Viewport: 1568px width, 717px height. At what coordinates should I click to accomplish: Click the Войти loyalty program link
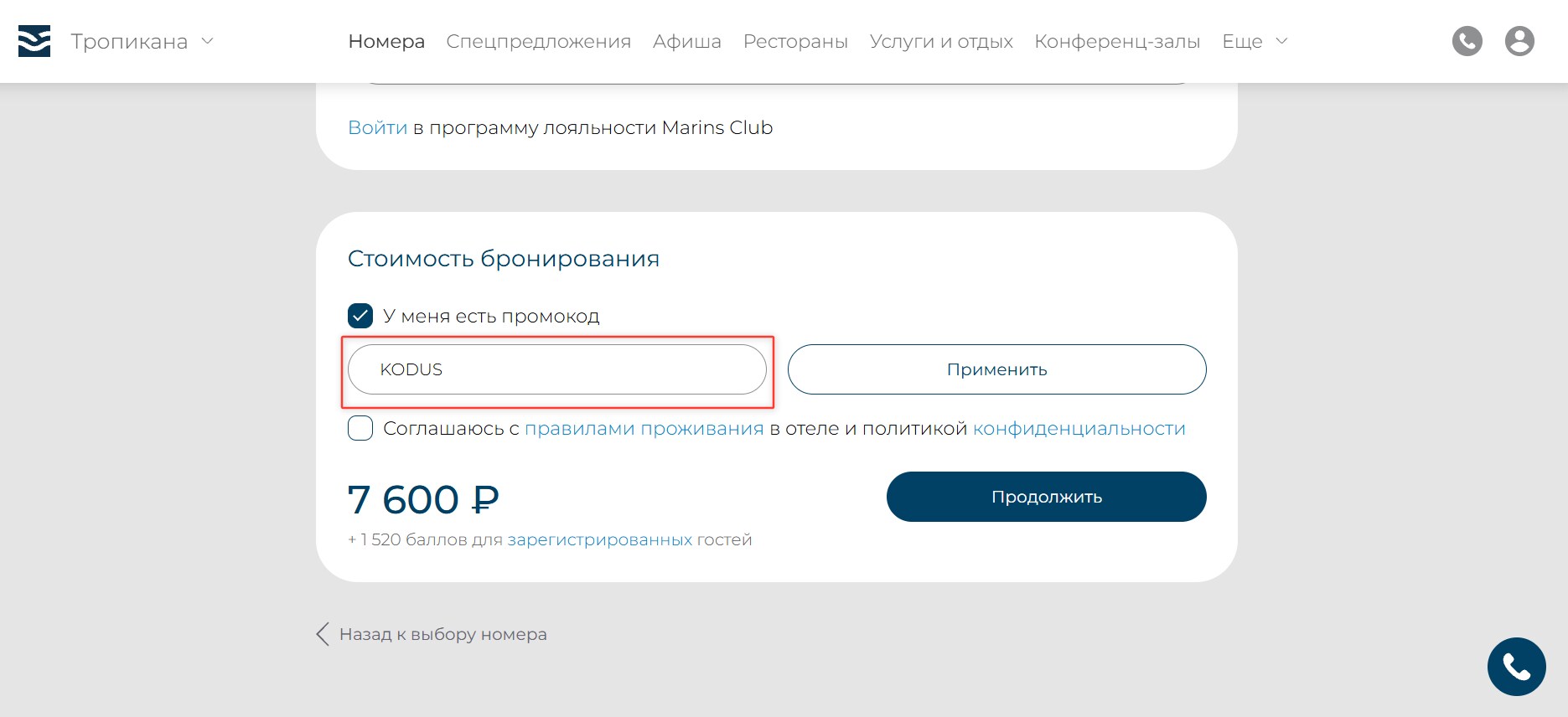[x=378, y=127]
